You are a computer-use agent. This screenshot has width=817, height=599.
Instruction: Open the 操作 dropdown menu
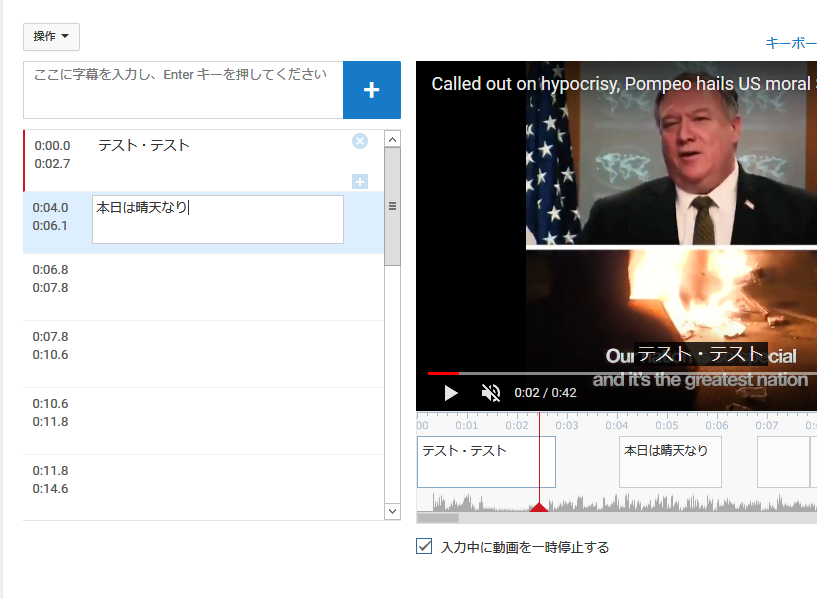tap(51, 37)
